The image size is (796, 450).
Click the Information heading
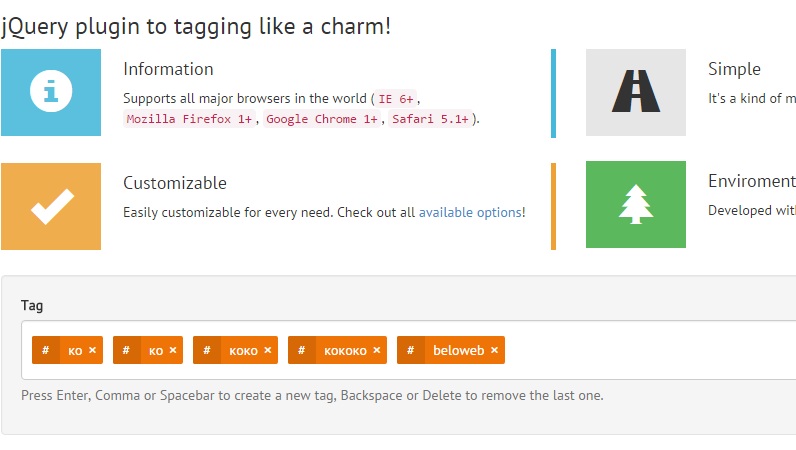168,69
